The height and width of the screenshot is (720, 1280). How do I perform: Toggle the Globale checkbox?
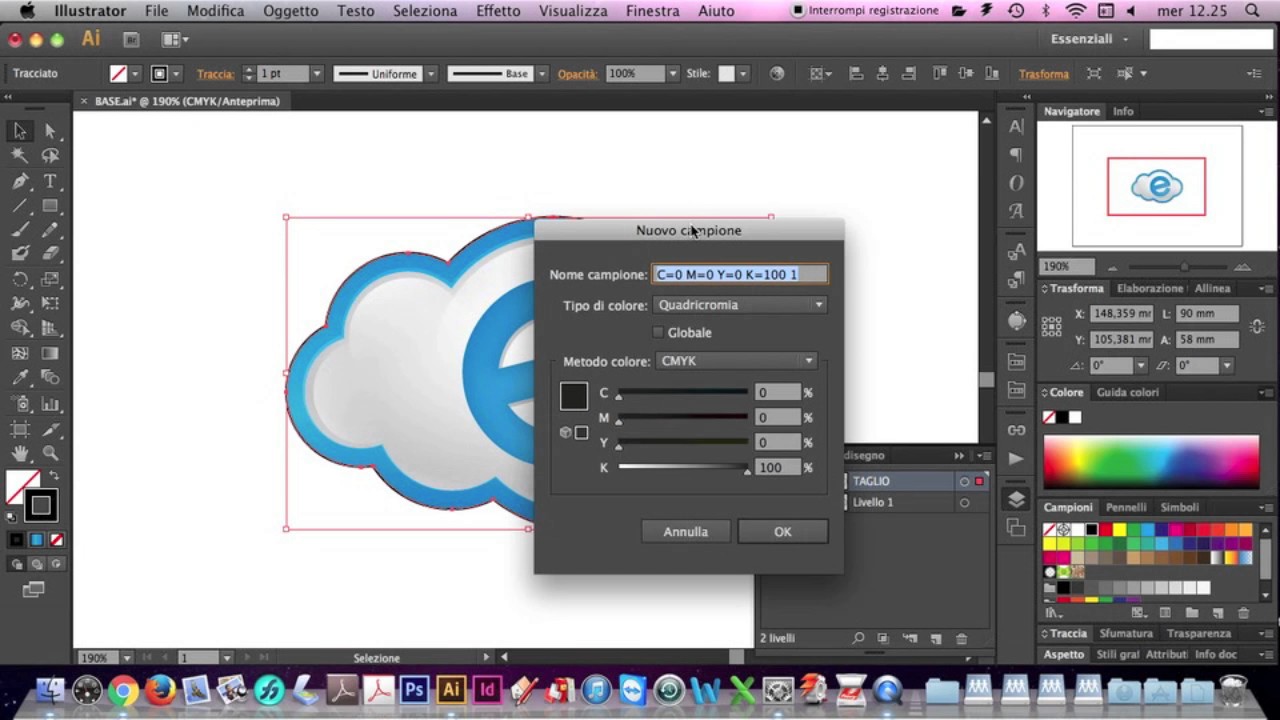[x=658, y=332]
